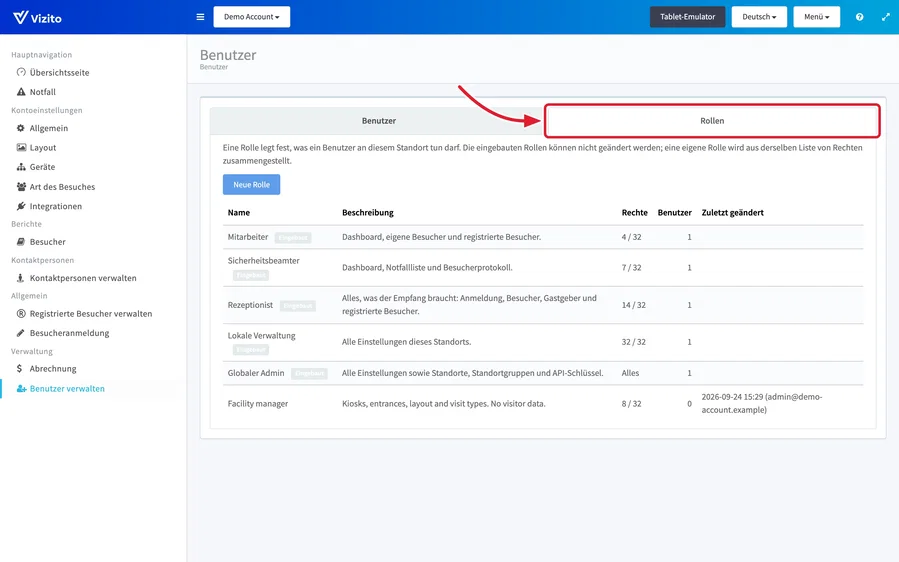
Task: Click the built-in badge beside Globaler Admin
Action: pyautogui.click(x=310, y=373)
